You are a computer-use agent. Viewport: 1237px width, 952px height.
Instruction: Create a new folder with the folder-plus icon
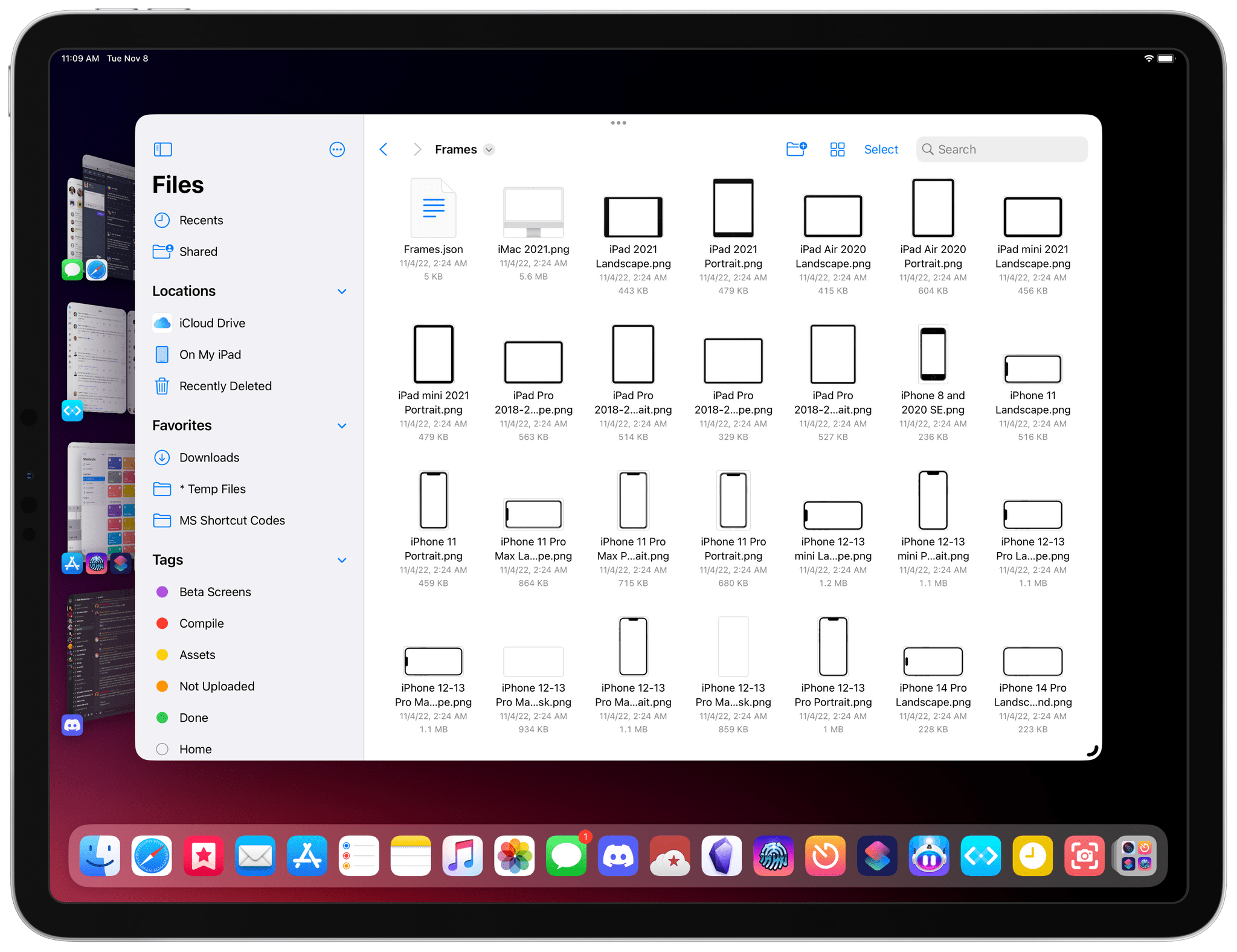pos(796,149)
